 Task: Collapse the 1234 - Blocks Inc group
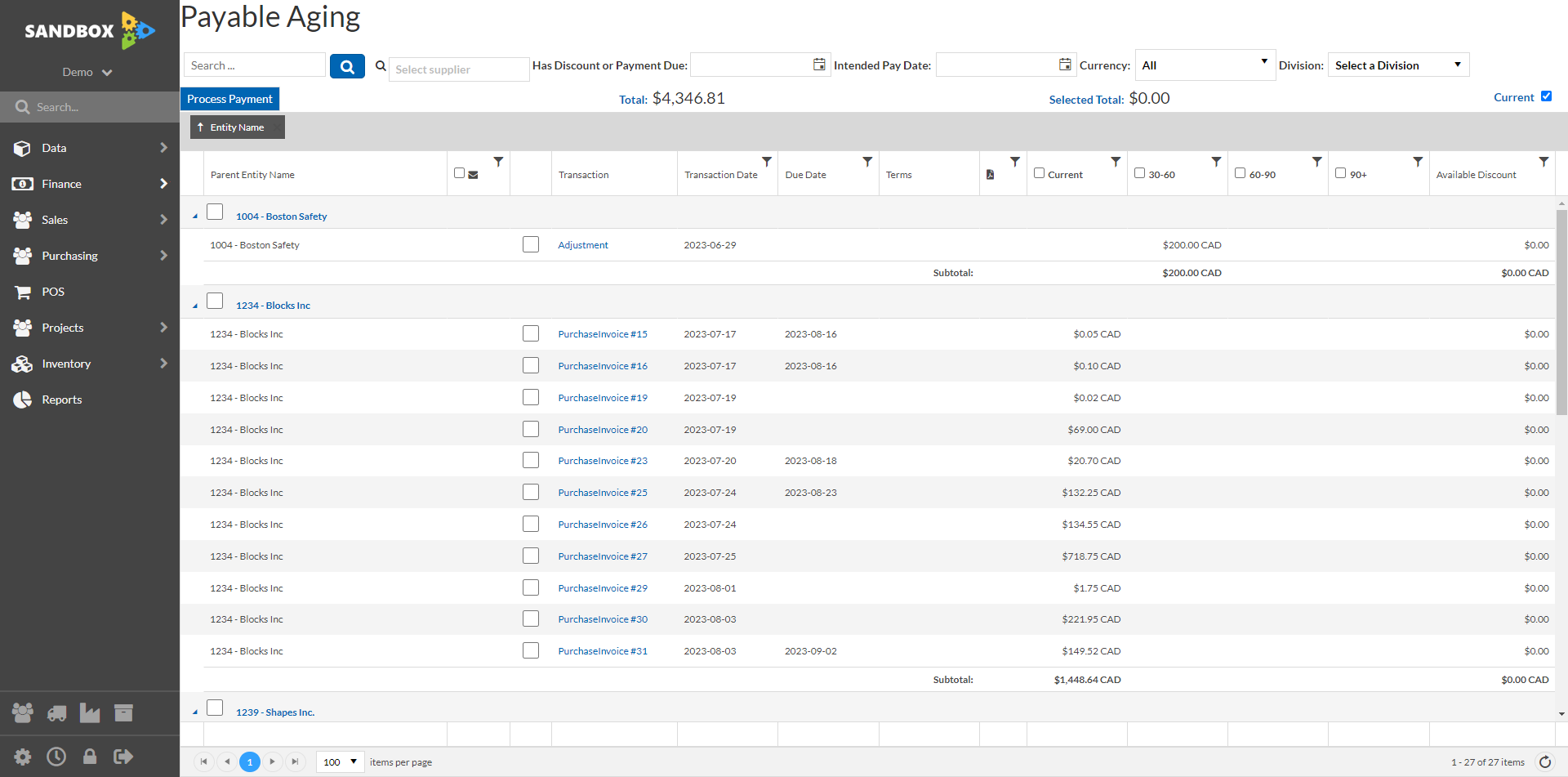tap(195, 306)
